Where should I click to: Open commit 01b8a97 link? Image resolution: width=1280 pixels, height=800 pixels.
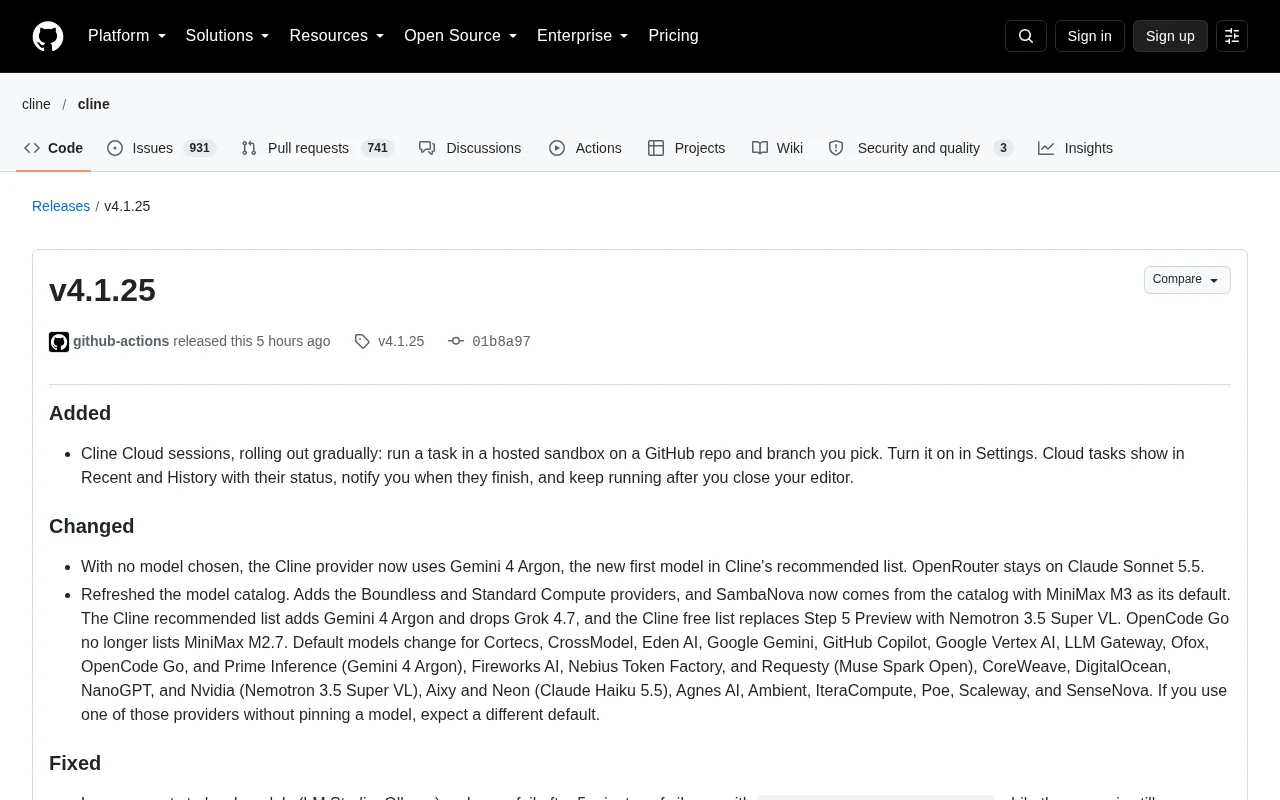501,342
